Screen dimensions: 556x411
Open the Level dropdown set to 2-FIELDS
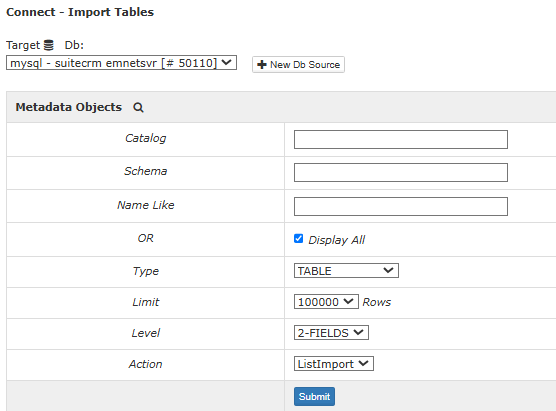coord(331,333)
